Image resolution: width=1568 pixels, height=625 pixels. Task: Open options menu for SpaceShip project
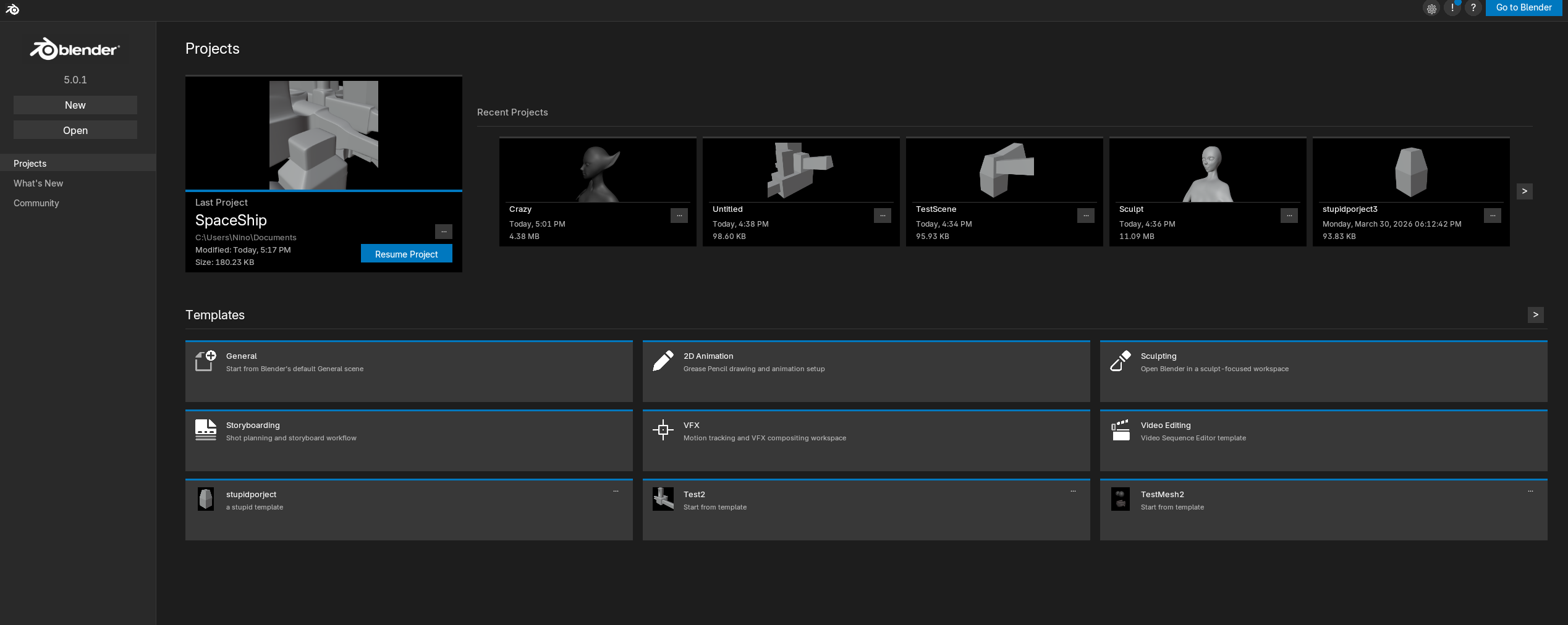(x=444, y=232)
